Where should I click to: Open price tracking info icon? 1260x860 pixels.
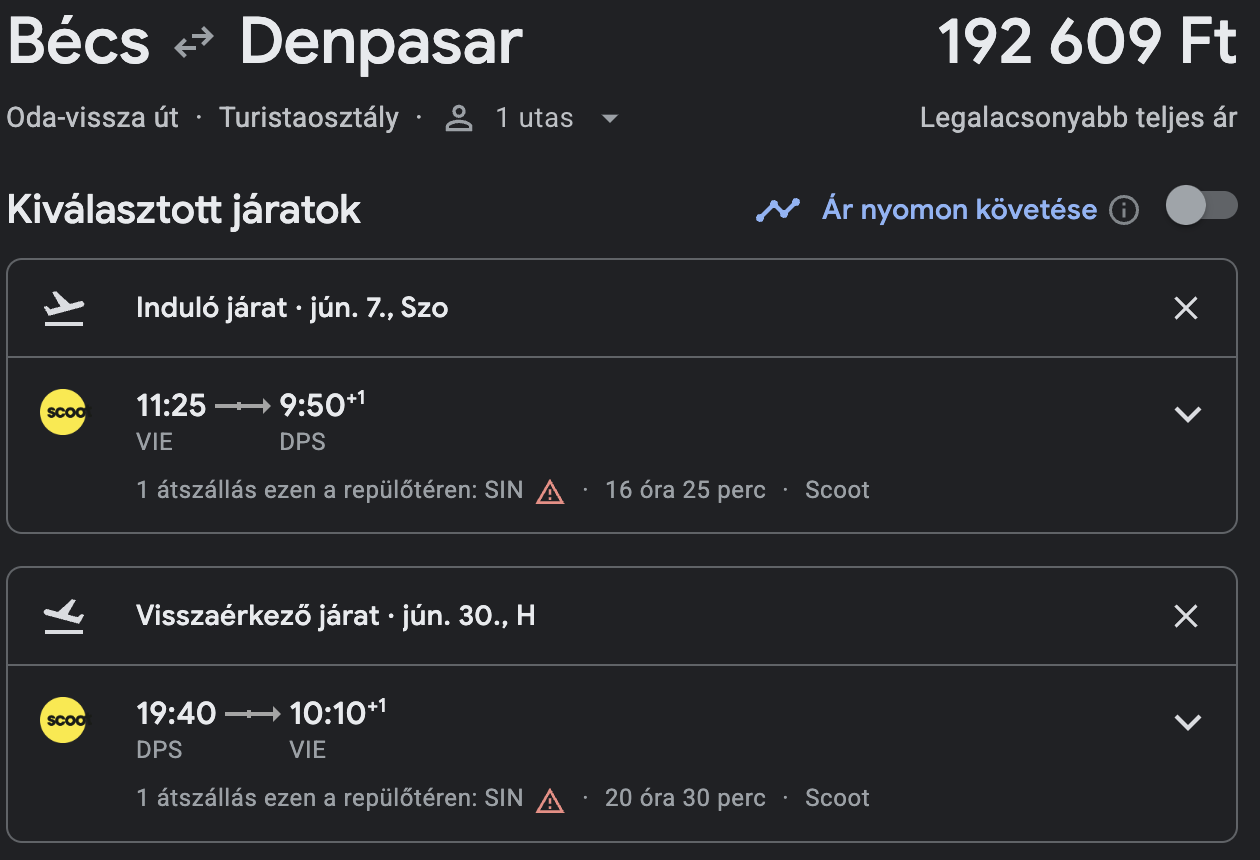(1124, 211)
